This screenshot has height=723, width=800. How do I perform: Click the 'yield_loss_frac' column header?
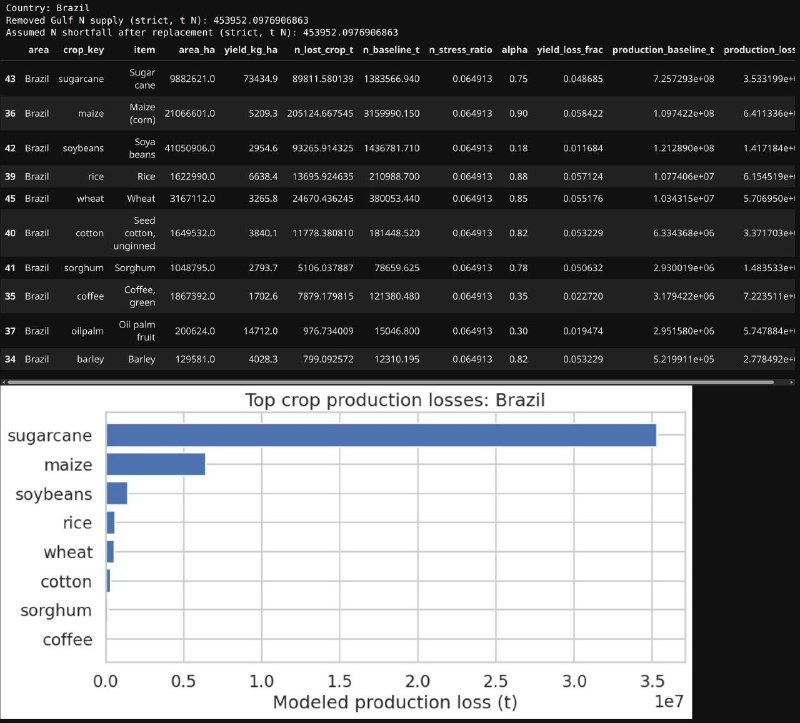(x=570, y=49)
